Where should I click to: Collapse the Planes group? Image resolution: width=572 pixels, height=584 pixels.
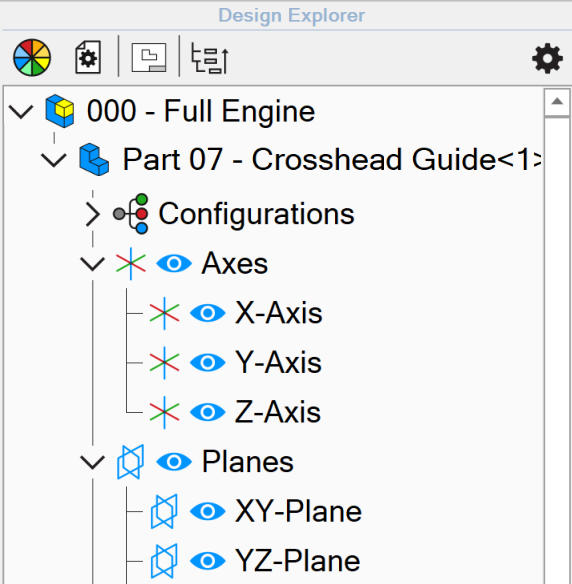click(x=92, y=463)
